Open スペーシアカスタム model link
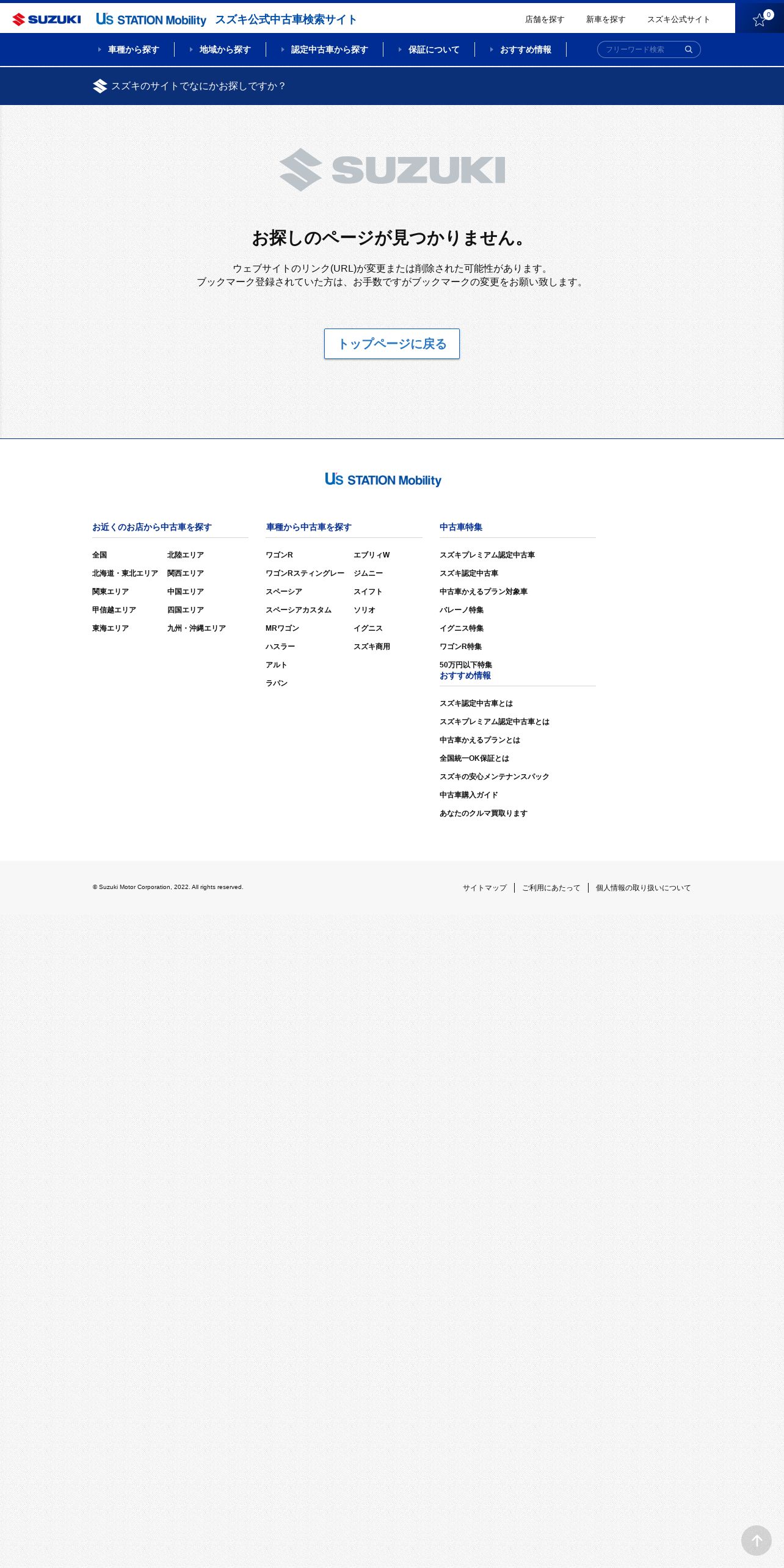Viewport: 784px width, 1568px height. coord(299,610)
